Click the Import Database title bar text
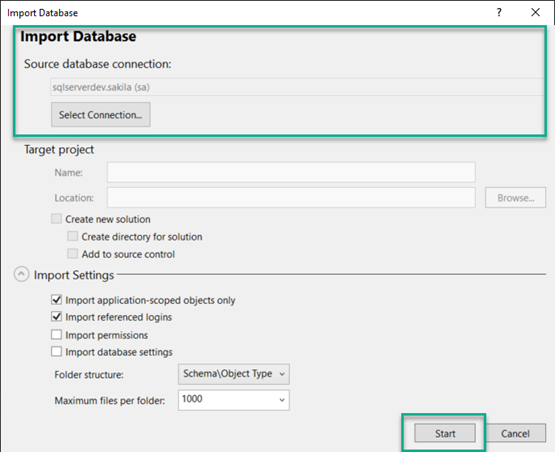Viewport: 555px width, 452px height. [42, 13]
